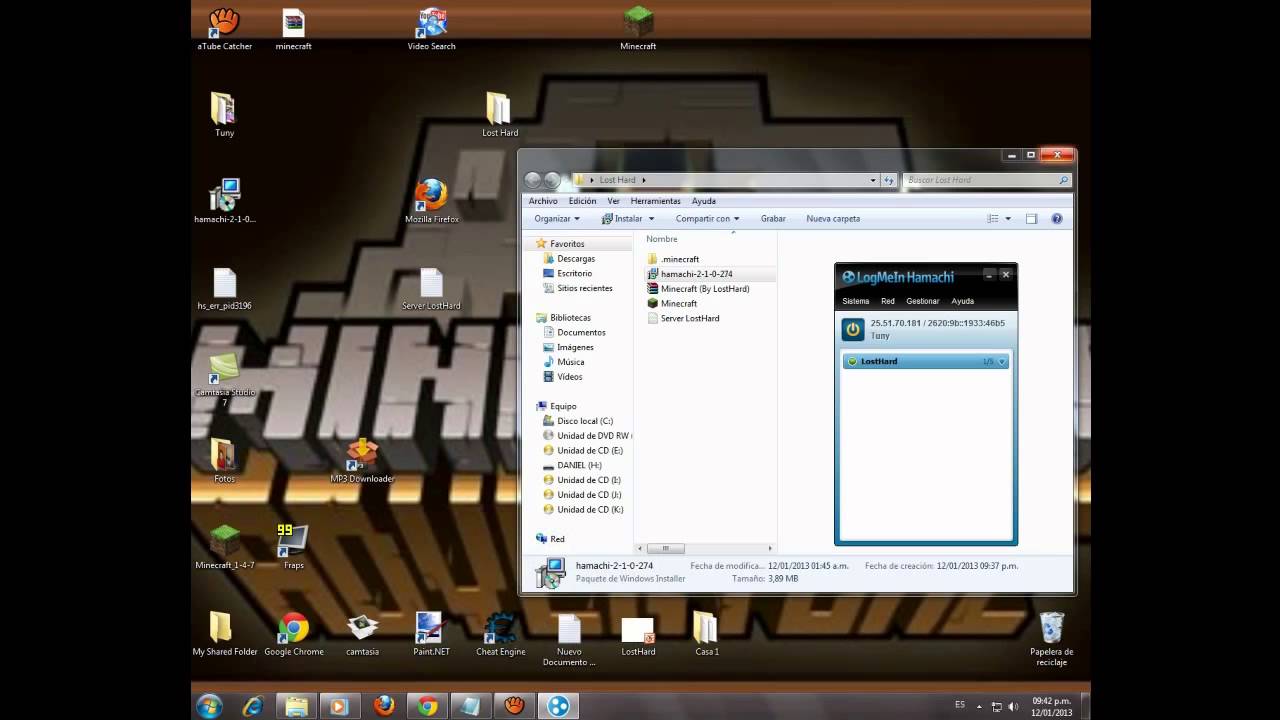Open address bar history dropdown
Image resolution: width=1280 pixels, height=720 pixels.
(873, 180)
